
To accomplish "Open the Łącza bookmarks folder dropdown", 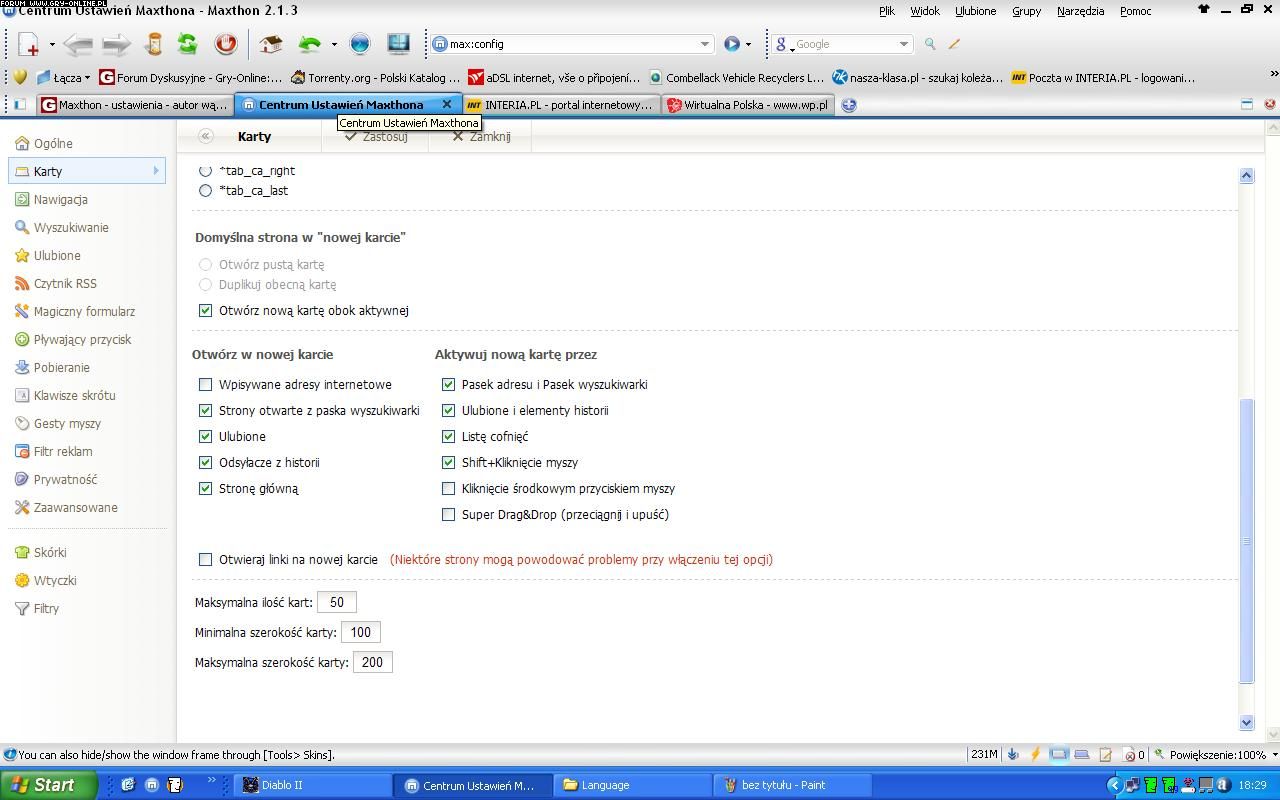I will [x=63, y=77].
